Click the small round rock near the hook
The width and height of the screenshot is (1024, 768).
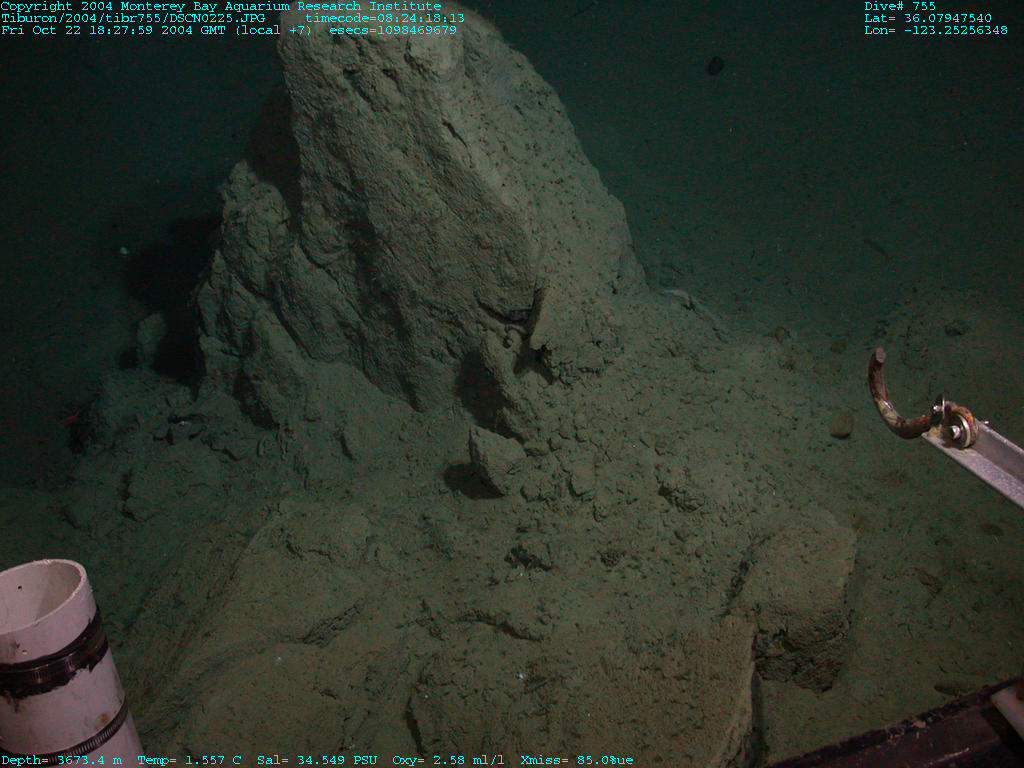[841, 424]
